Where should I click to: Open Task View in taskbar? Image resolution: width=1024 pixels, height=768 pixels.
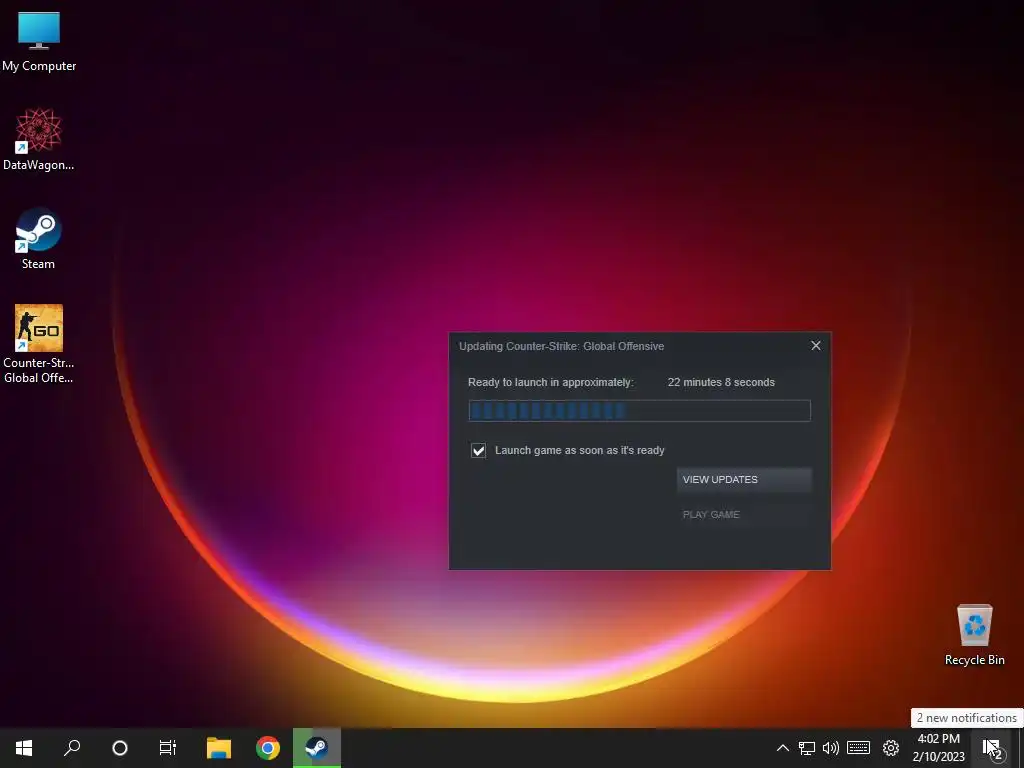[x=168, y=748]
